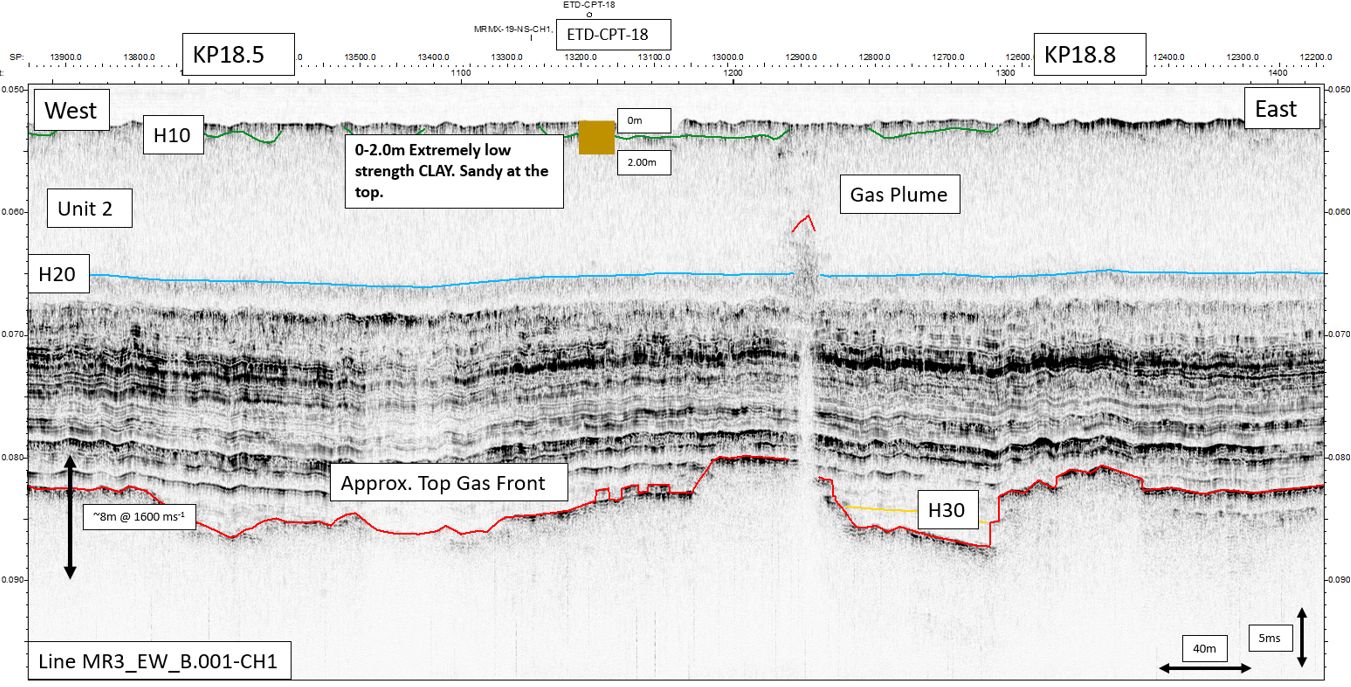Click -0.060 on the left time axis
The width and height of the screenshot is (1351, 687).
point(14,212)
